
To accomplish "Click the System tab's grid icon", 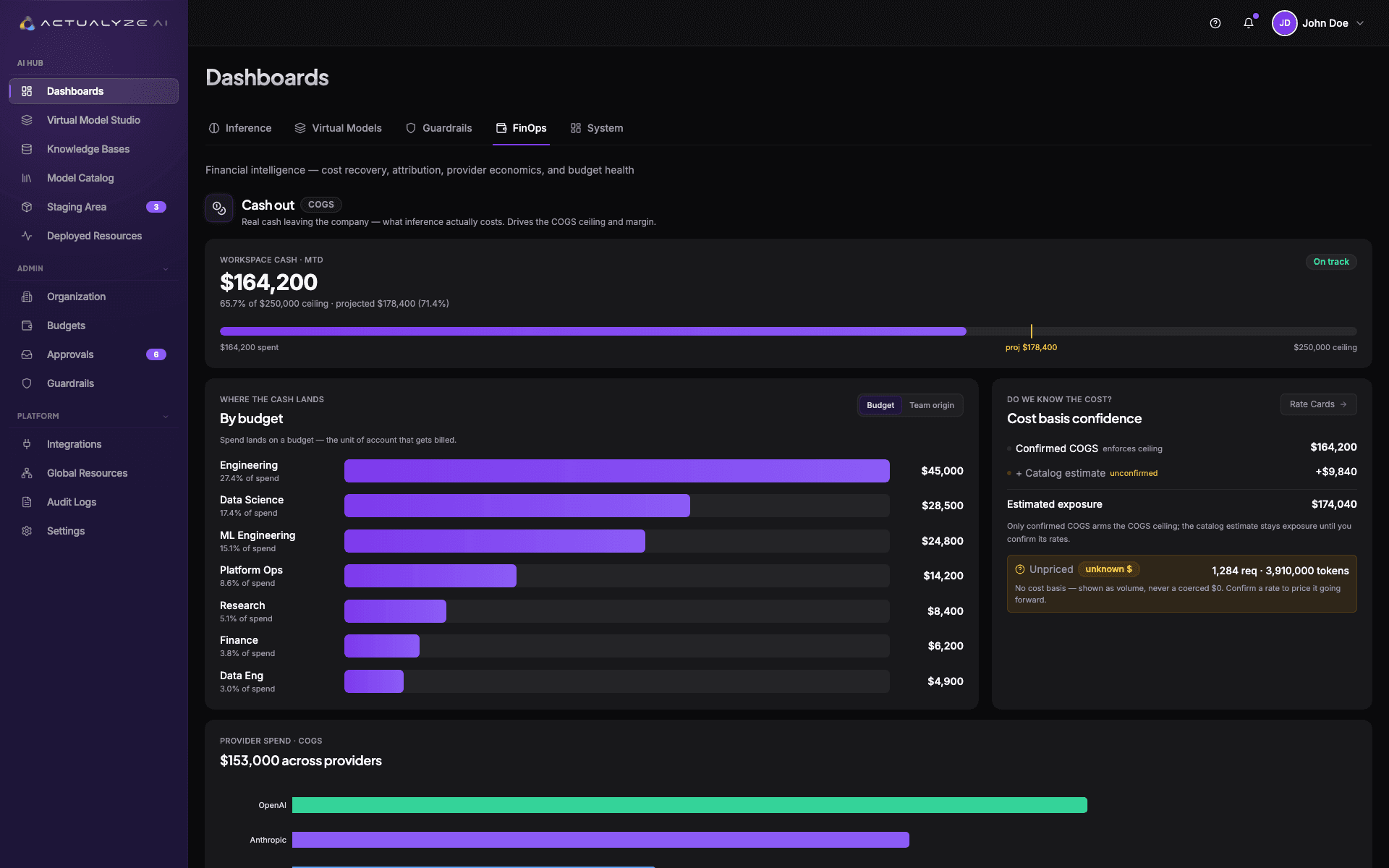I will (576, 128).
